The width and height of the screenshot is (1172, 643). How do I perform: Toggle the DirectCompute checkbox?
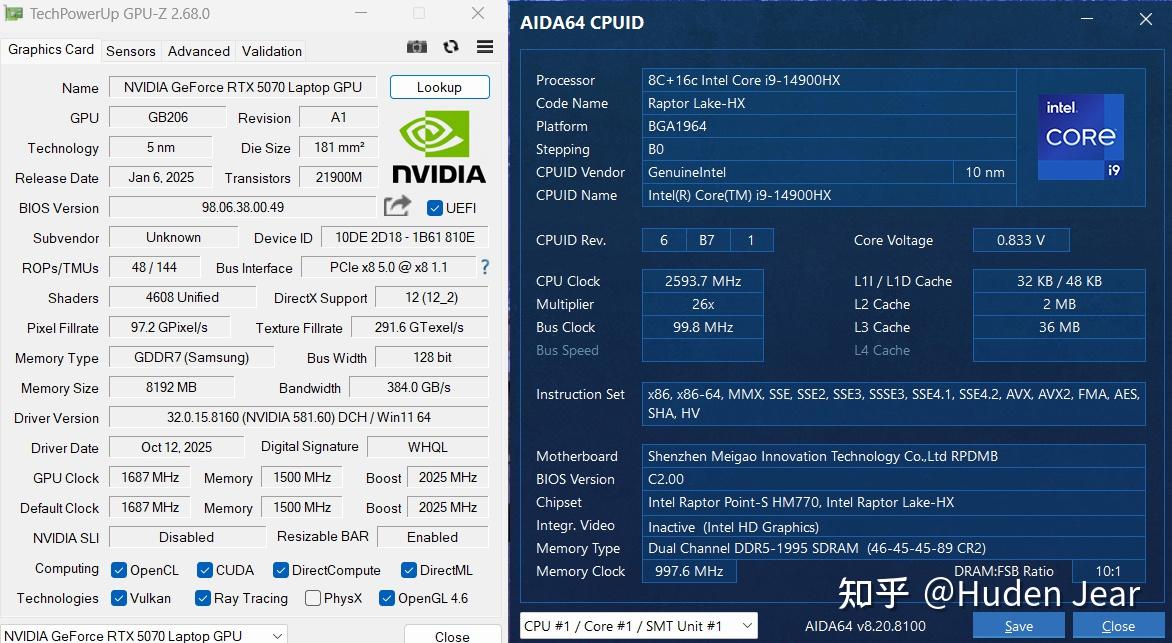281,570
